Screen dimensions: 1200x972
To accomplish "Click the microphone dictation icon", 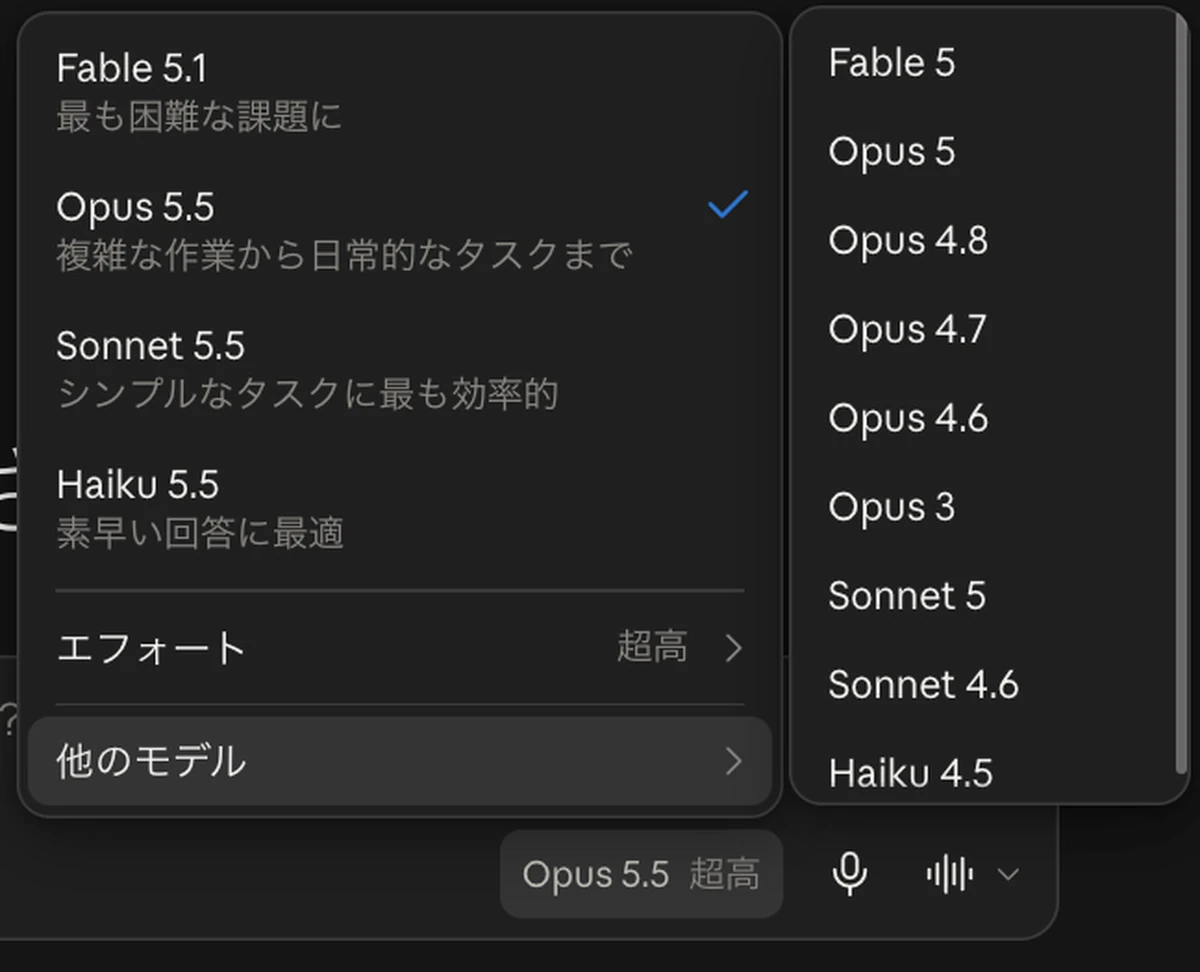I will coord(849,874).
